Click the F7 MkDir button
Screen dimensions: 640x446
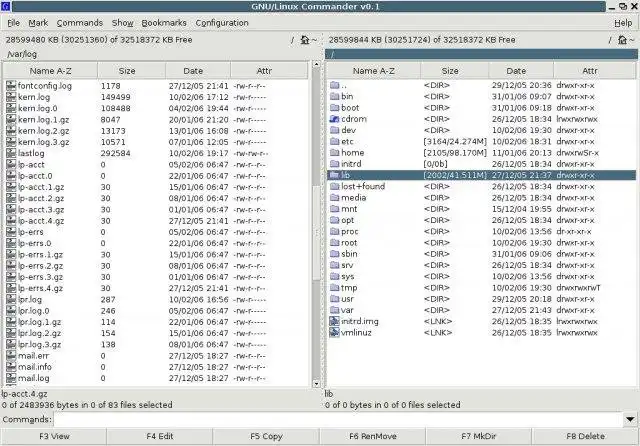click(479, 436)
